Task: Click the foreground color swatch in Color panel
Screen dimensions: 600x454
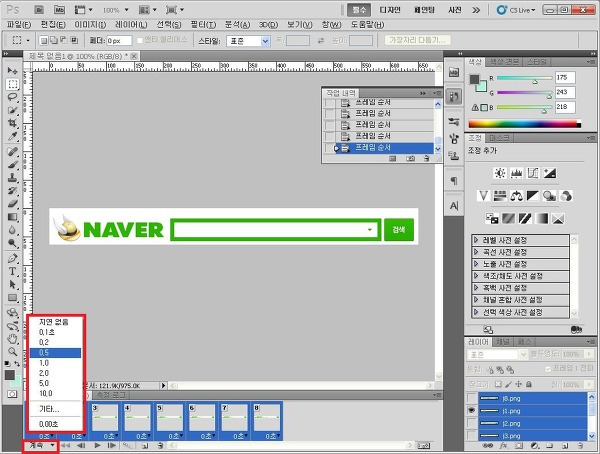Action: click(474, 79)
